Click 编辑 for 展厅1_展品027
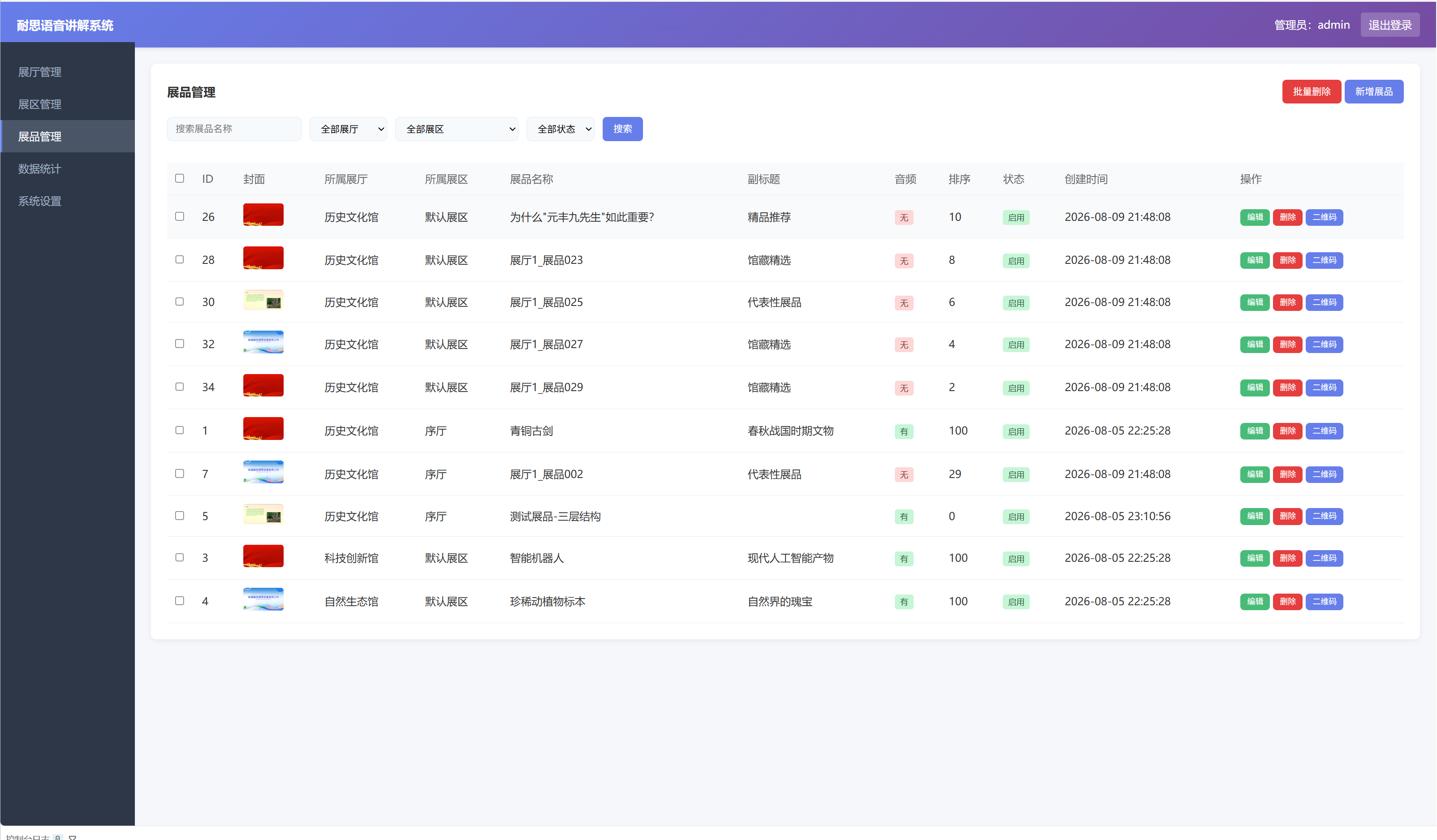This screenshot has height=840, width=1437. [1255, 345]
